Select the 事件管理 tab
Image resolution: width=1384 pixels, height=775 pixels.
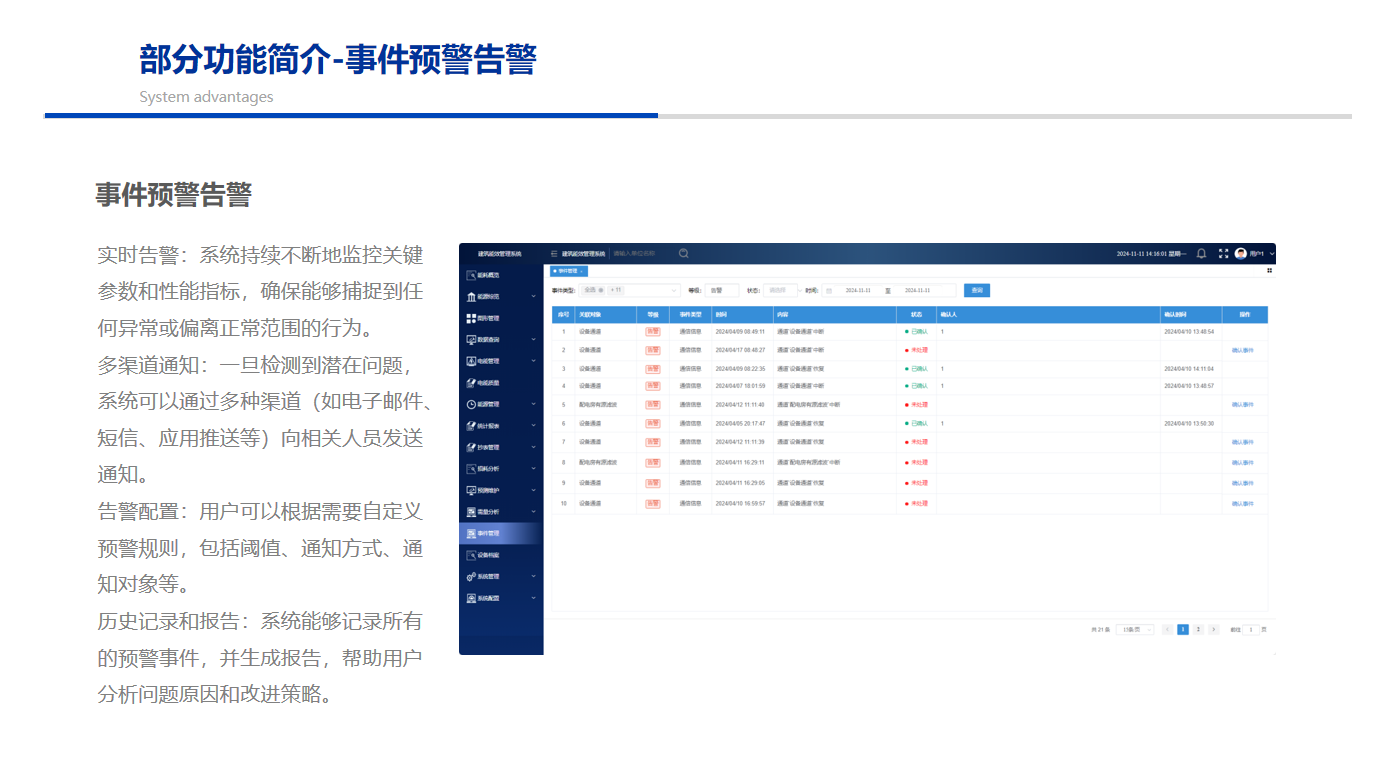[x=566, y=271]
